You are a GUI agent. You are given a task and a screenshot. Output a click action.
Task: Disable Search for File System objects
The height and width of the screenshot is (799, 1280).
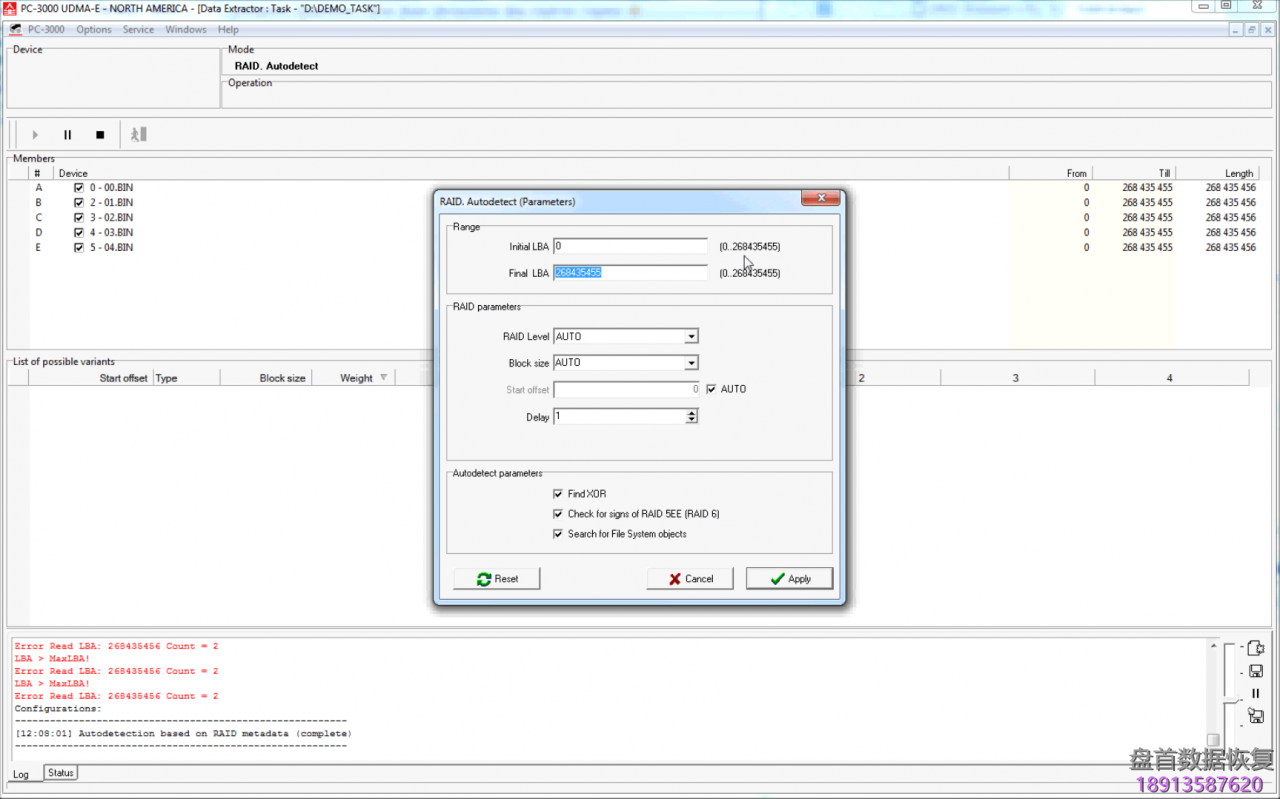558,534
